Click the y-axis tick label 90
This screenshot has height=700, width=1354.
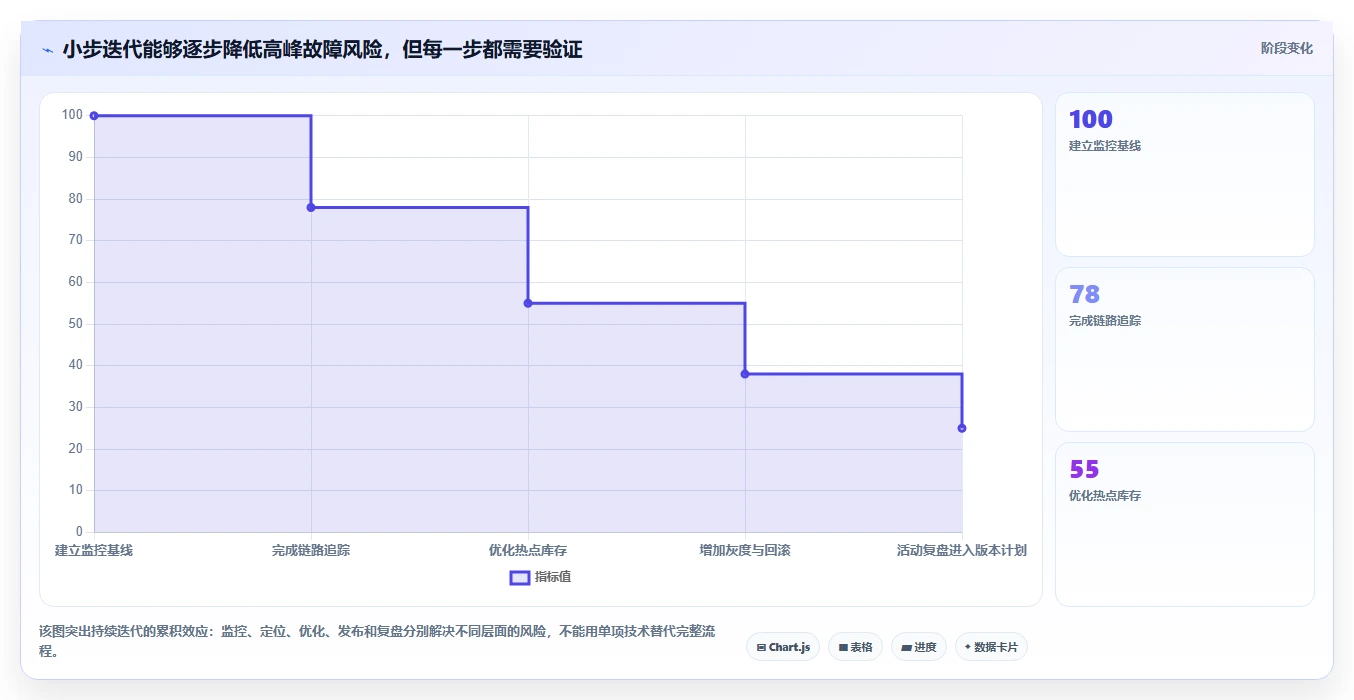tap(76, 157)
